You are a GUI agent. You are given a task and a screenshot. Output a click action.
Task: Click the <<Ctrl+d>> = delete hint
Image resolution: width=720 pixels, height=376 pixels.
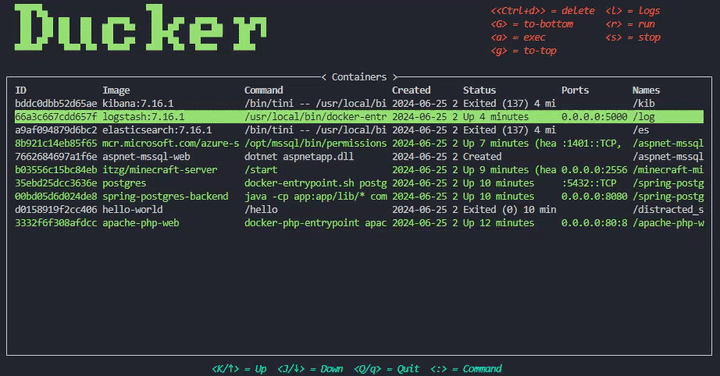point(542,11)
